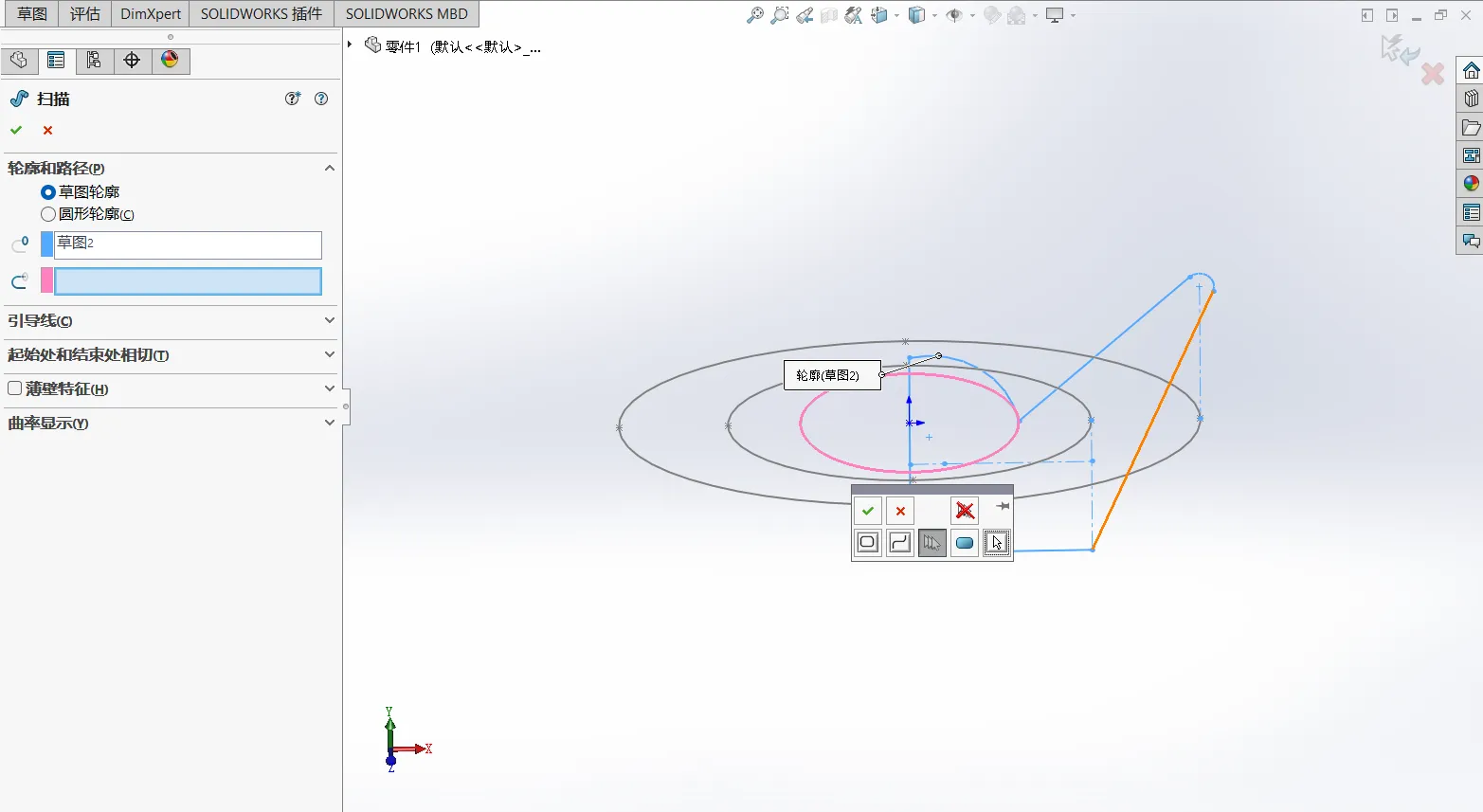Image resolution: width=1483 pixels, height=812 pixels.
Task: Open the DisplayManager color ball tab
Action: point(170,61)
